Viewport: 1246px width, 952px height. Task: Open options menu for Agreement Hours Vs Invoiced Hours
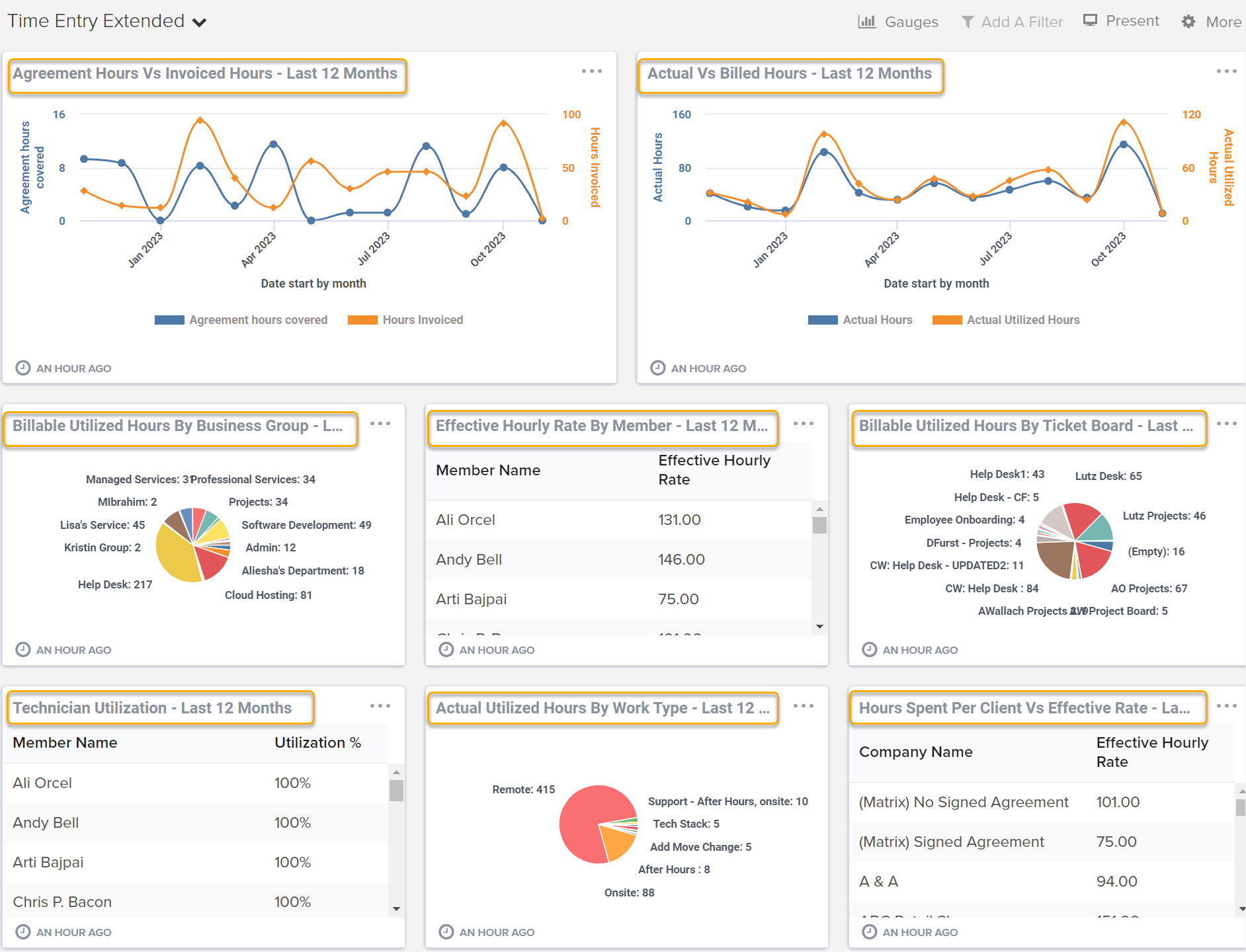click(591, 71)
